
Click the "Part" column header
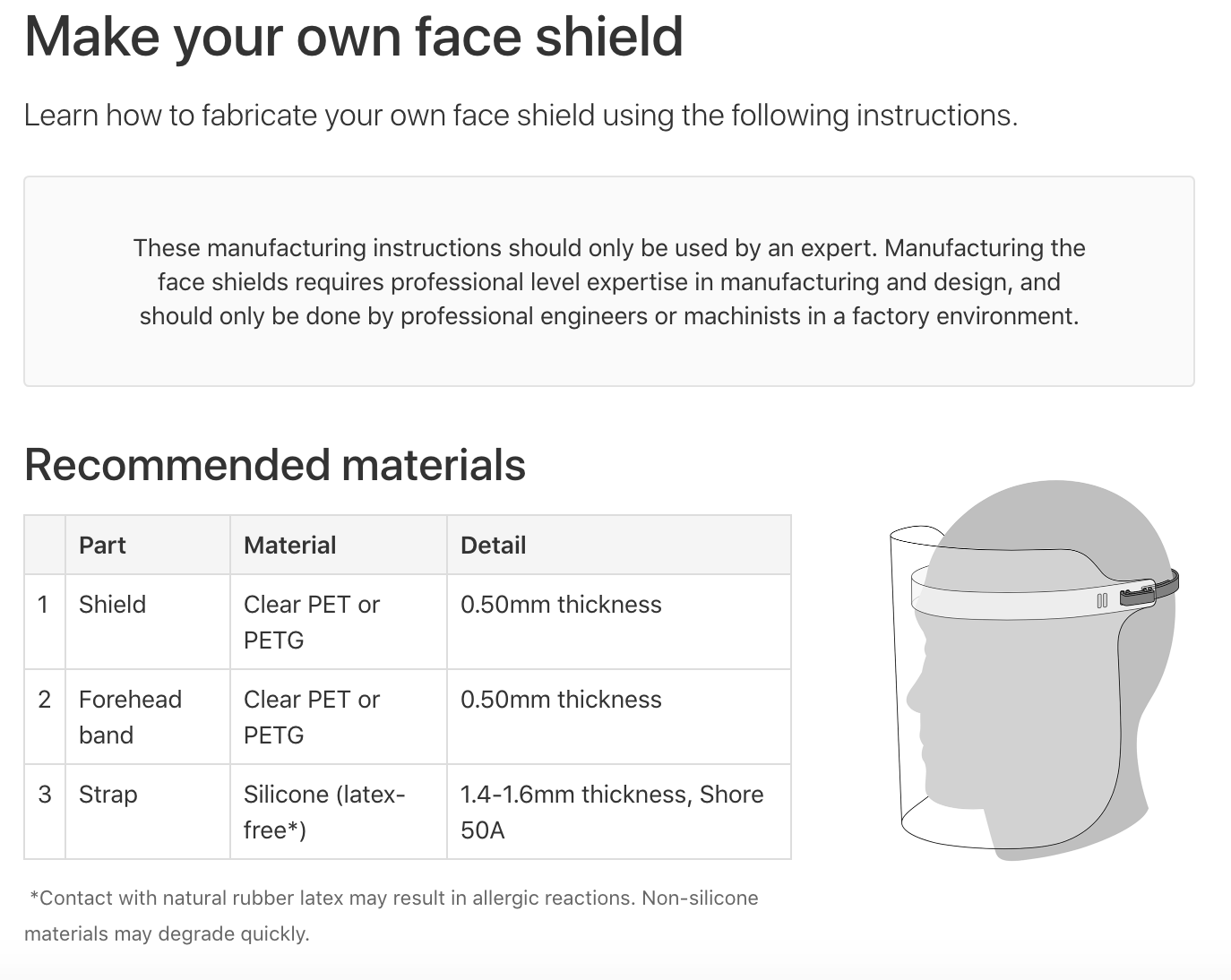(102, 545)
